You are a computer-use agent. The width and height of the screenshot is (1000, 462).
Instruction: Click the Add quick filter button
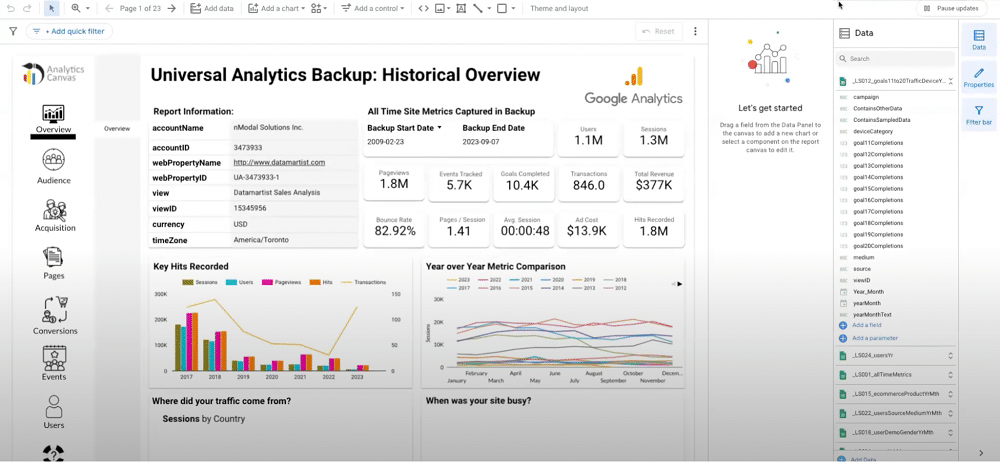coord(70,31)
